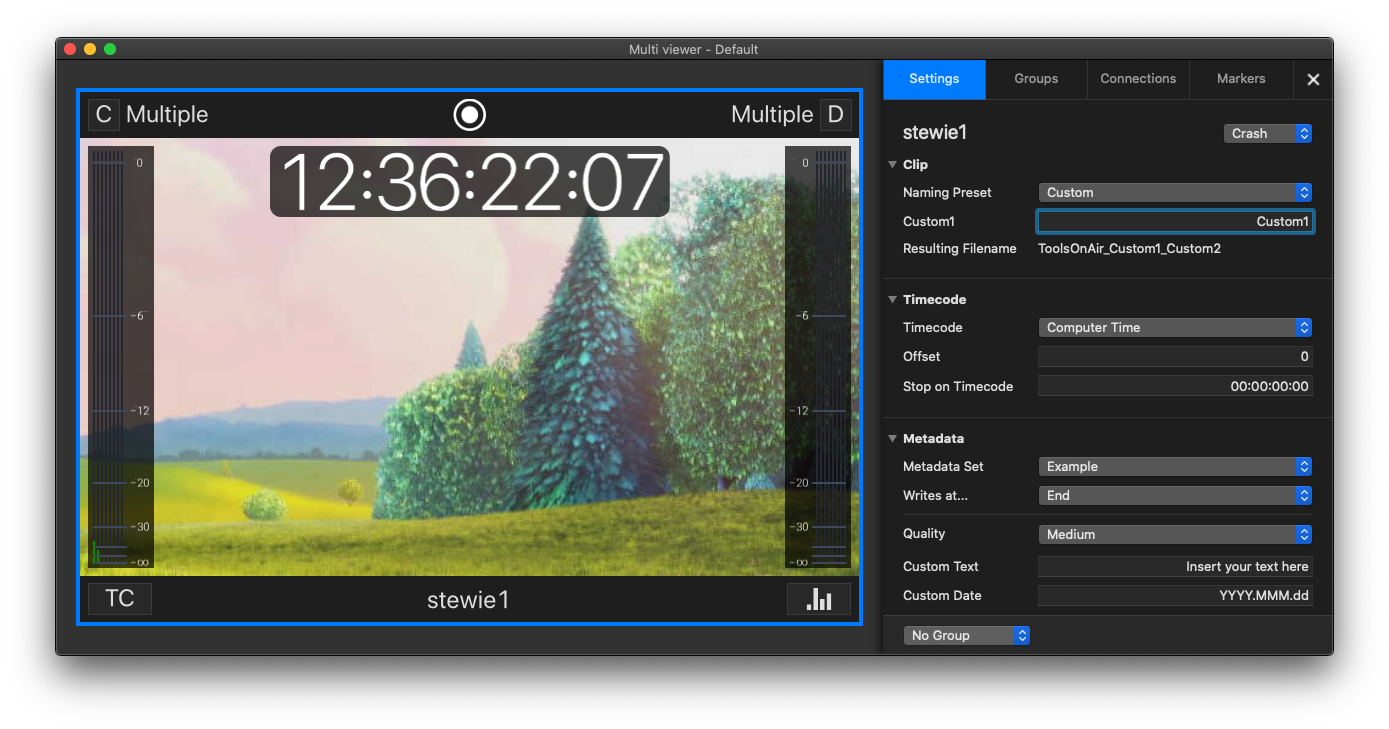Open the Writes at dropdown showing End
1389x729 pixels.
click(1175, 496)
